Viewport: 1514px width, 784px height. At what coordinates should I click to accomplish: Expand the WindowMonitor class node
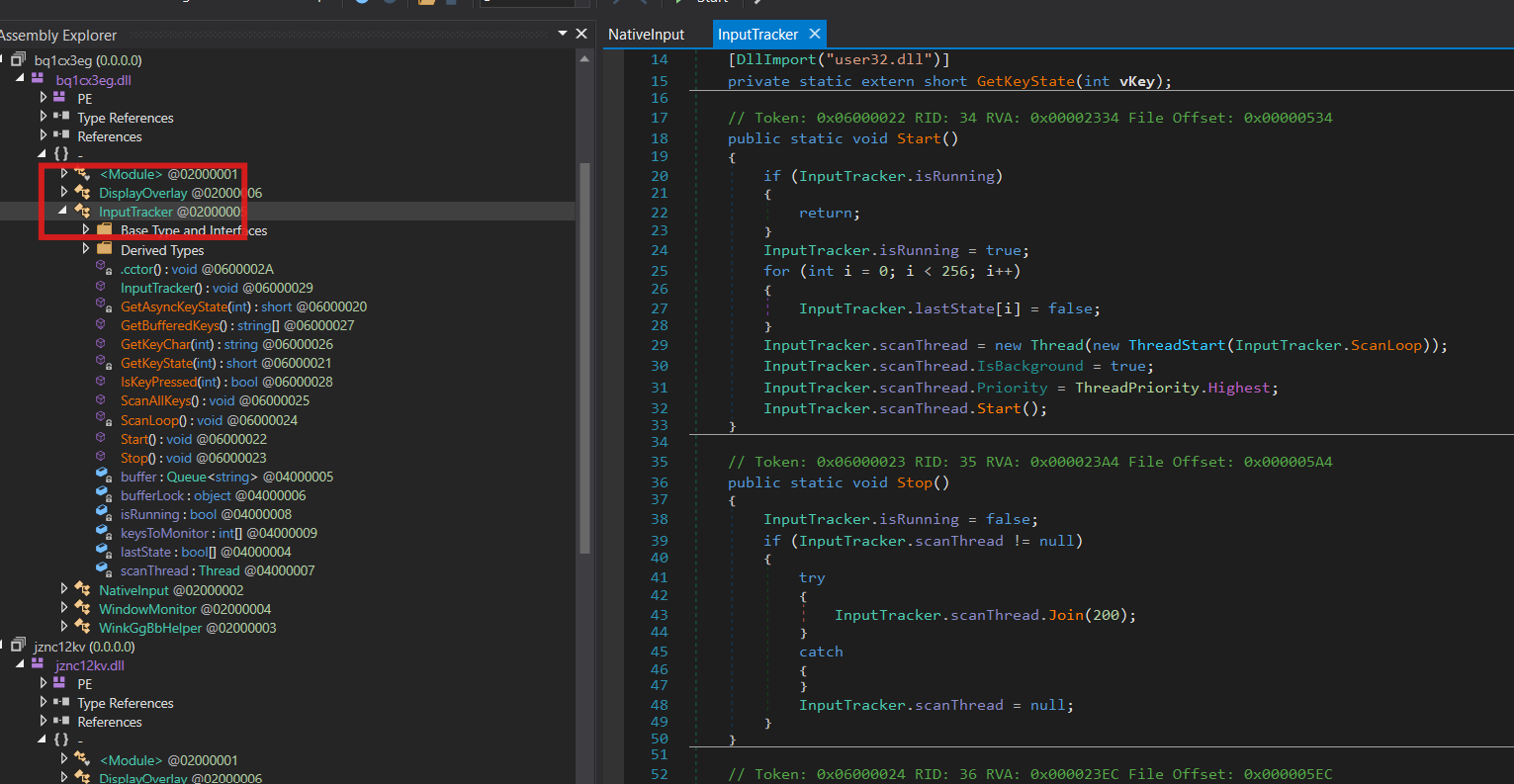64,609
